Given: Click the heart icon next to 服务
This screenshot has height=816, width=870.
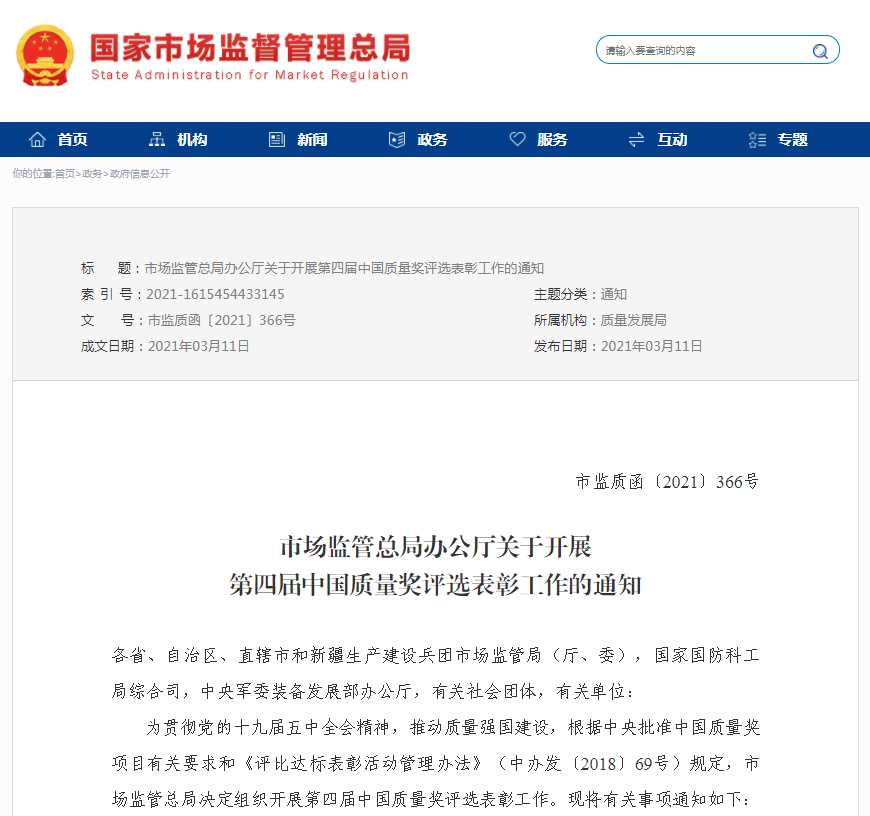Looking at the screenshot, I should click(517, 139).
